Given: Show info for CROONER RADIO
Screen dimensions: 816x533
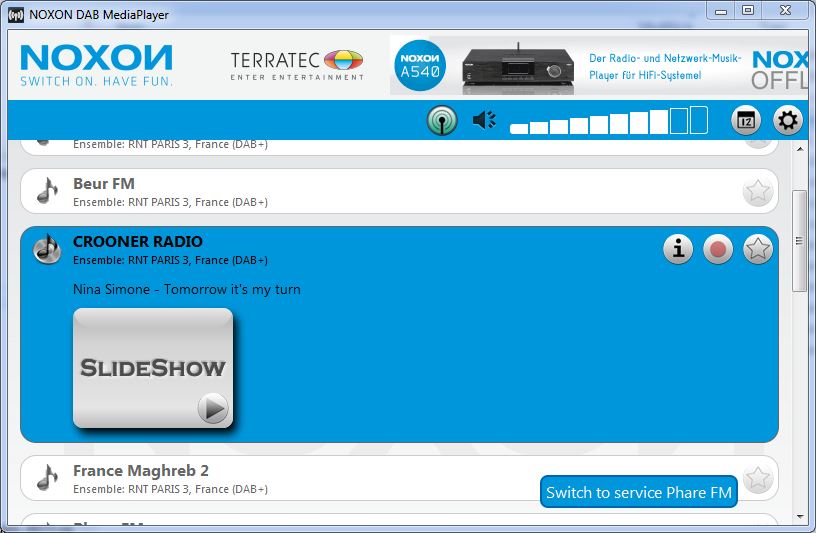Looking at the screenshot, I should 678,249.
